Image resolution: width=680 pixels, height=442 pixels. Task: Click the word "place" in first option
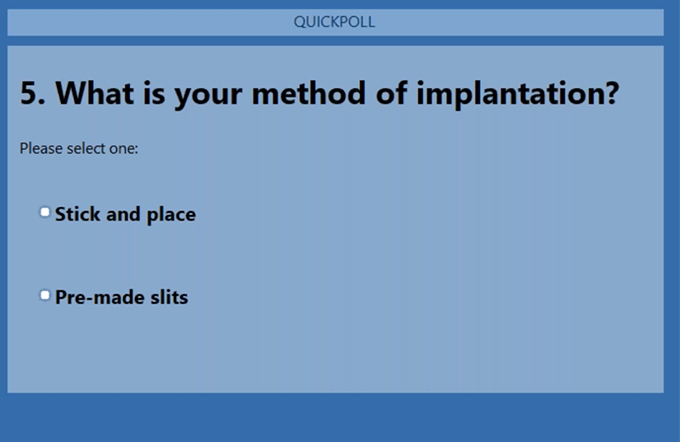171,215
